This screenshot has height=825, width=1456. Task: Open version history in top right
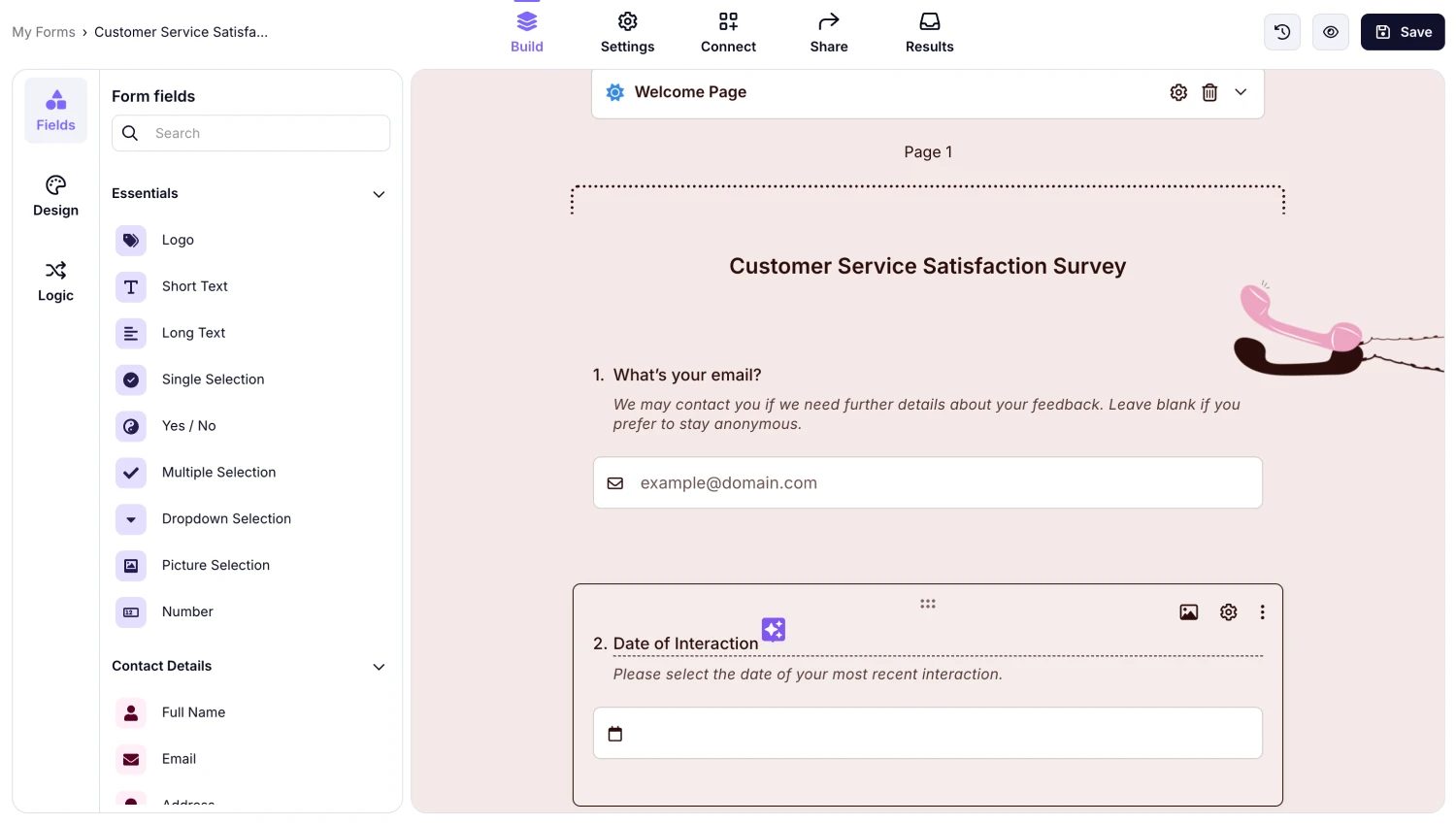pyautogui.click(x=1281, y=31)
